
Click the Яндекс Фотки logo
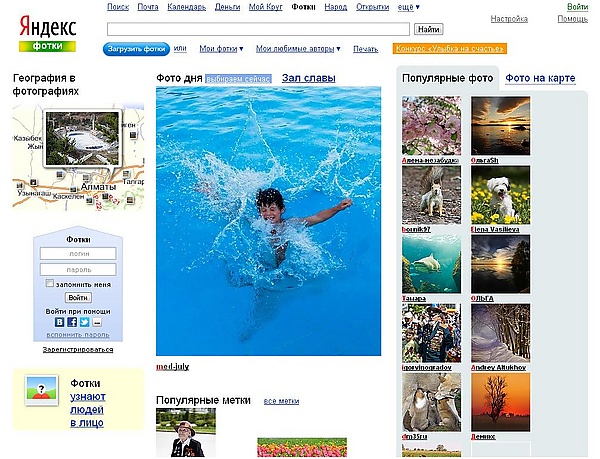47,33
